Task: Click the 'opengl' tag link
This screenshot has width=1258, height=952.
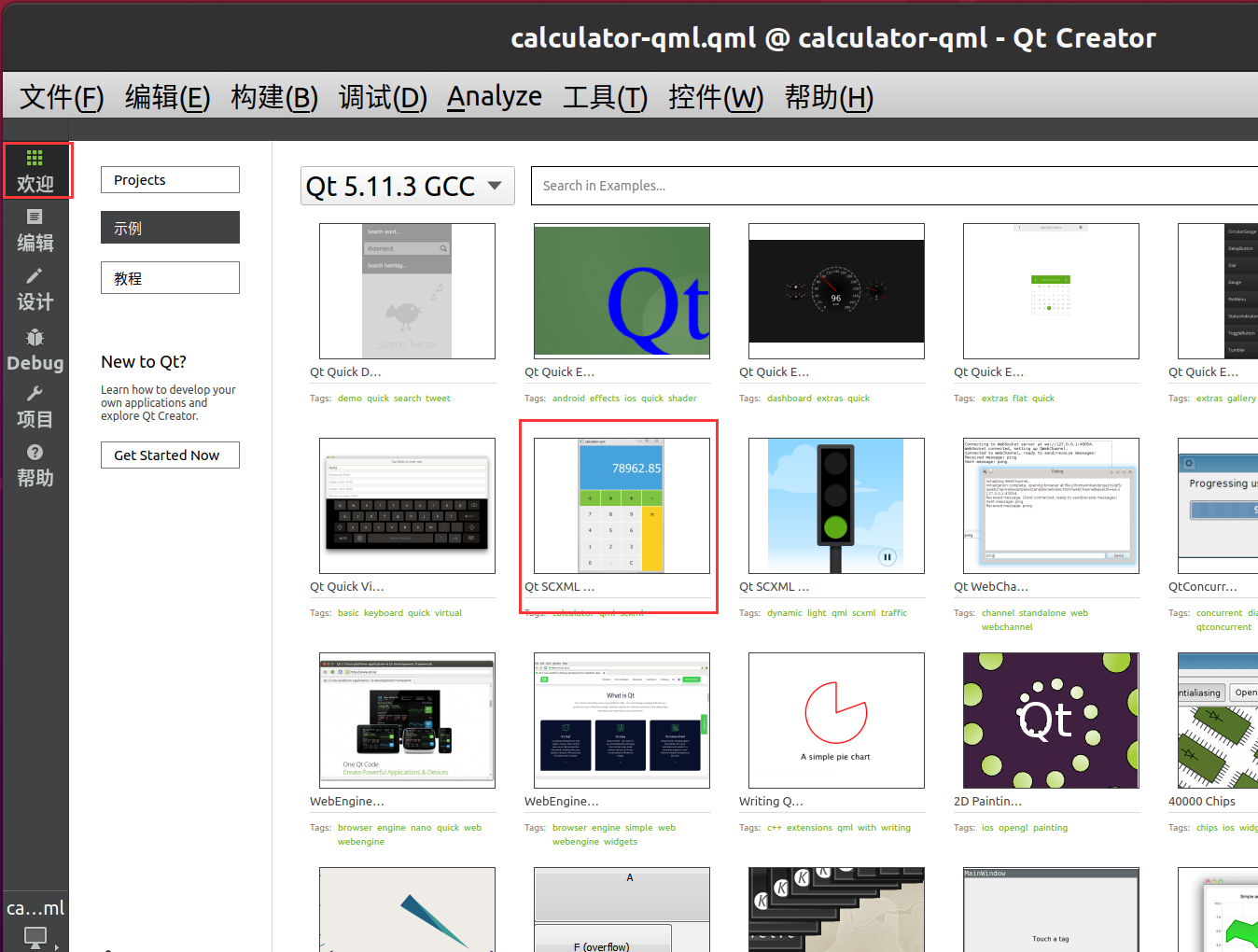Action: [x=1013, y=828]
